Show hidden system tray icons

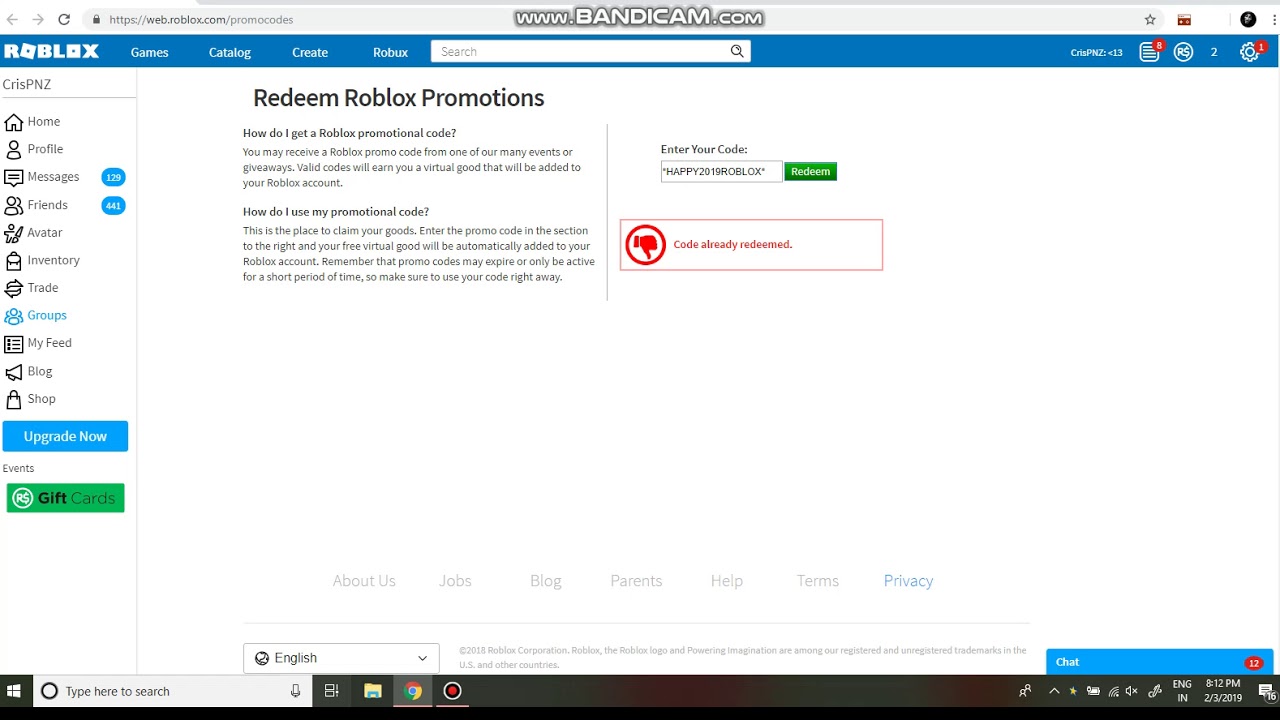pyautogui.click(x=1054, y=691)
